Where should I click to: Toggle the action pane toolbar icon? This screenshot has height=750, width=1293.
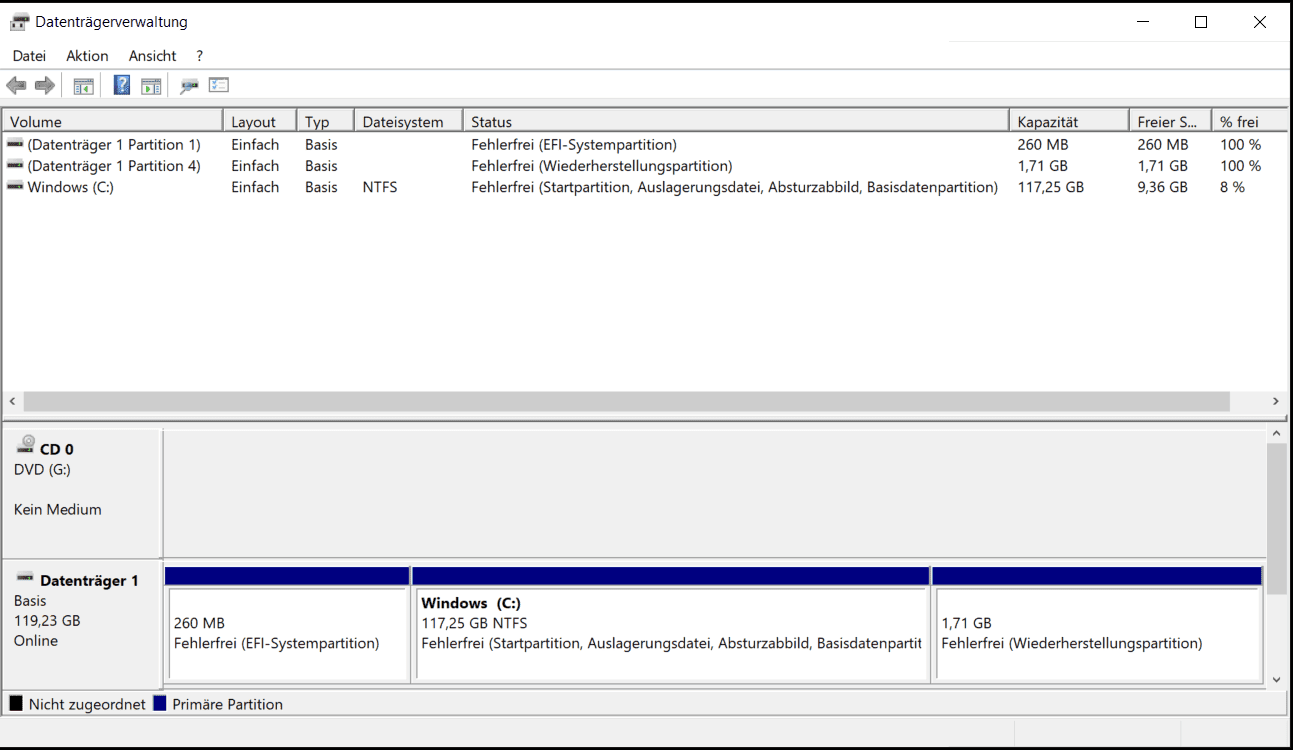click(151, 86)
